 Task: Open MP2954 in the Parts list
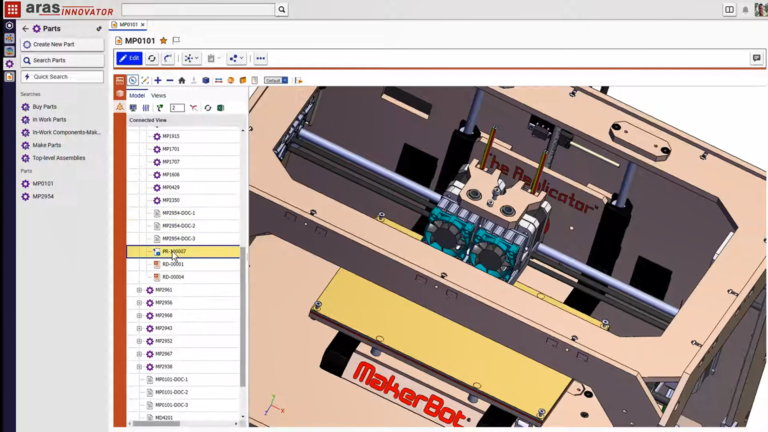[x=43, y=196]
